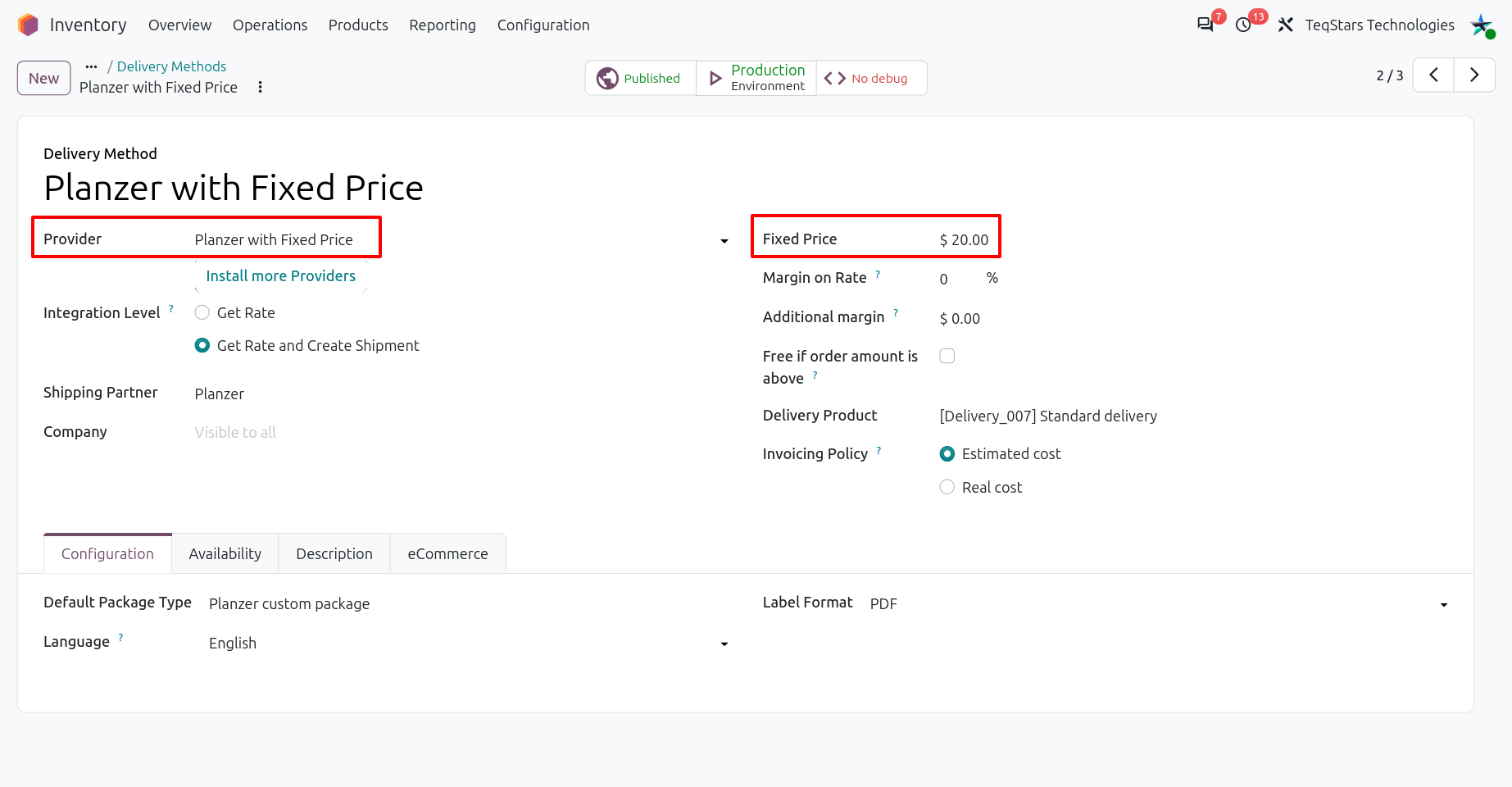Click the New button
The image size is (1512, 787).
tap(44, 78)
